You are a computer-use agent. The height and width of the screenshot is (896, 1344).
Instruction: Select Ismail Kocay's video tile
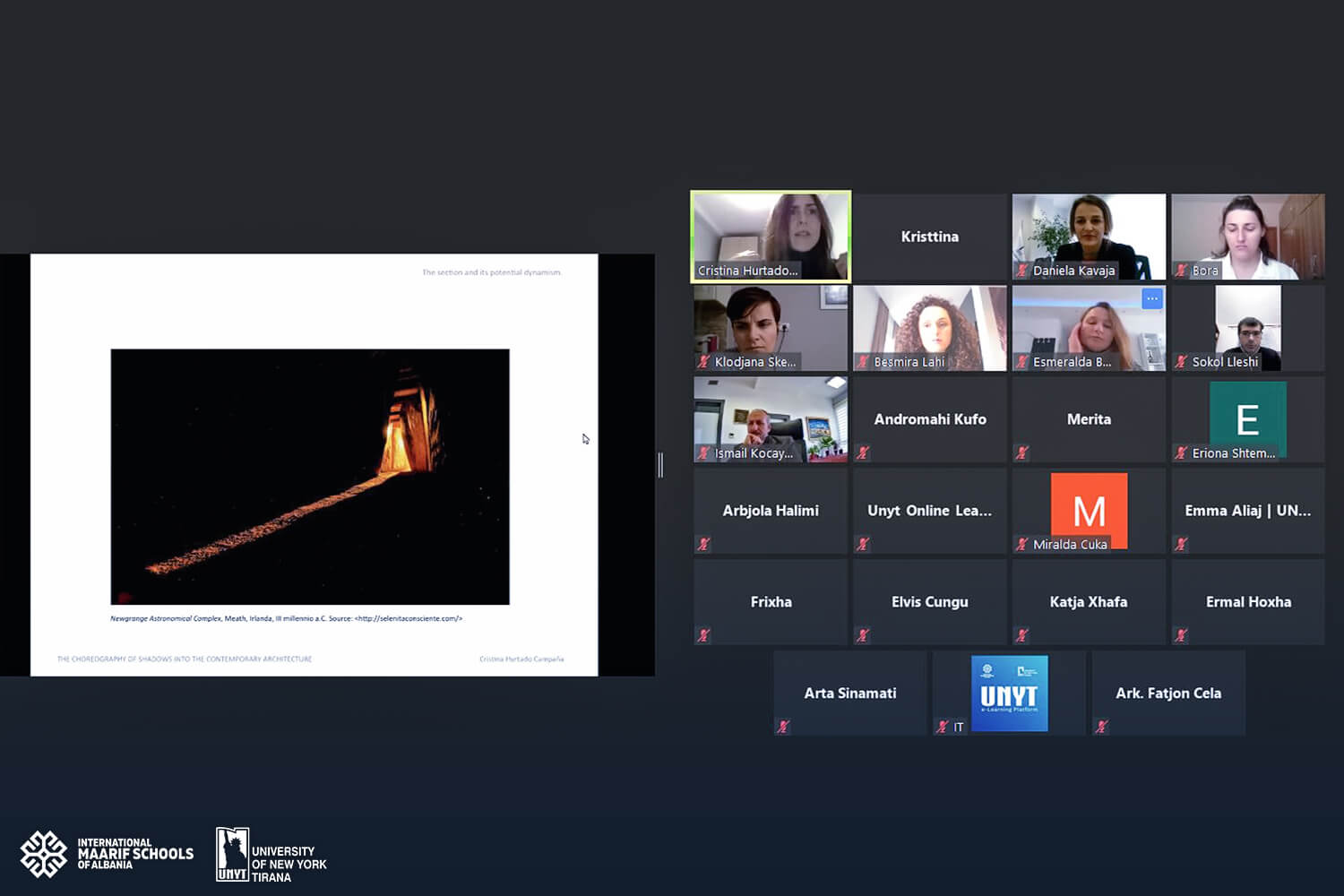coord(771,418)
